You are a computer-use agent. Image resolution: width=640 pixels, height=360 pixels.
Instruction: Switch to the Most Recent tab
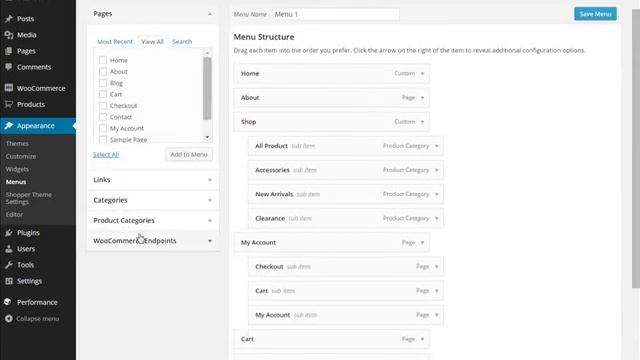pyautogui.click(x=115, y=42)
